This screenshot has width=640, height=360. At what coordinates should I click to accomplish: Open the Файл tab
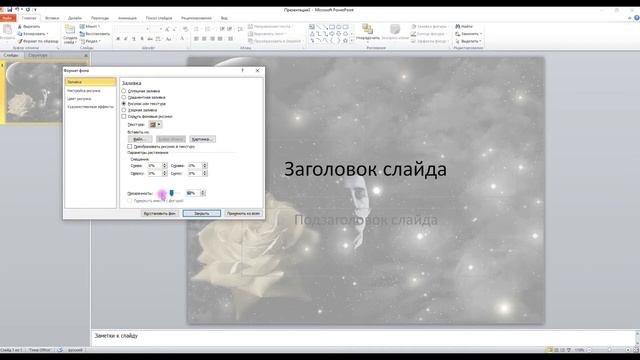8,18
